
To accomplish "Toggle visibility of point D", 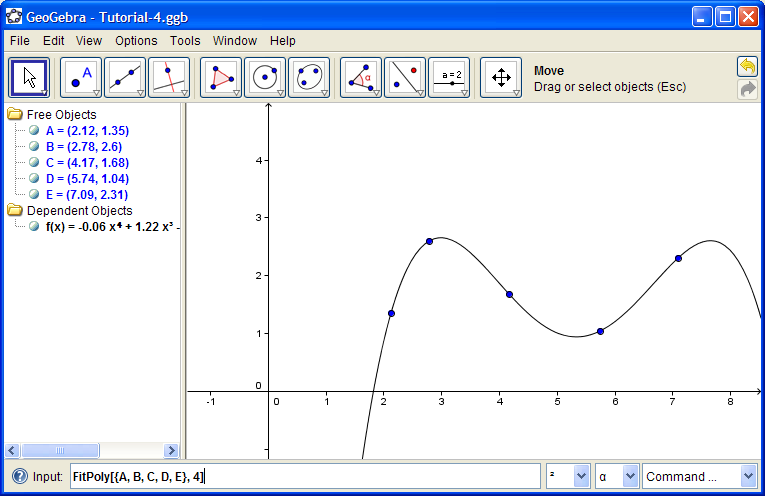I will coord(34,179).
